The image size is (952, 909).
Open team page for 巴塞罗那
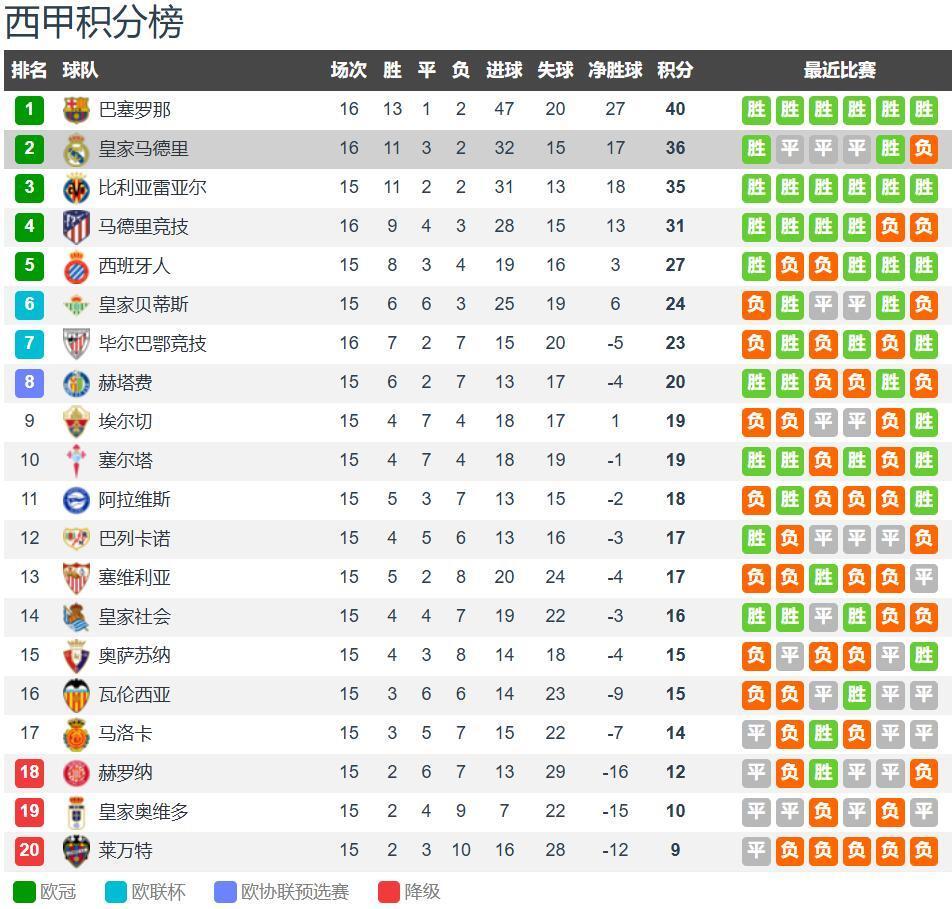135,109
